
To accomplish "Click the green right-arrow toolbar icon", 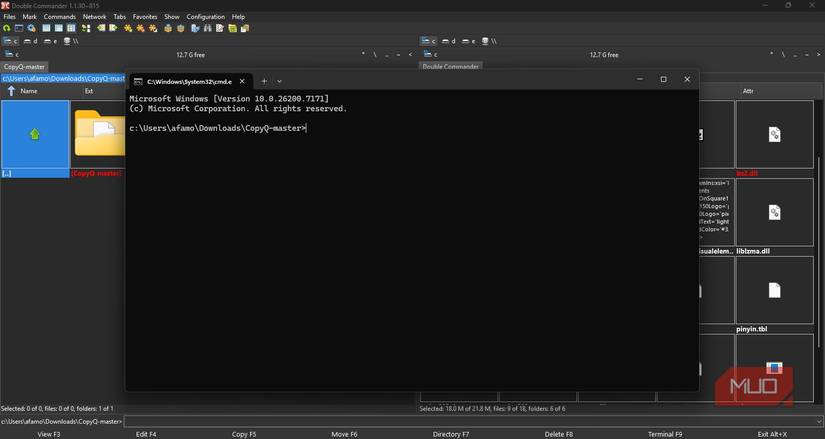I will click(113, 28).
